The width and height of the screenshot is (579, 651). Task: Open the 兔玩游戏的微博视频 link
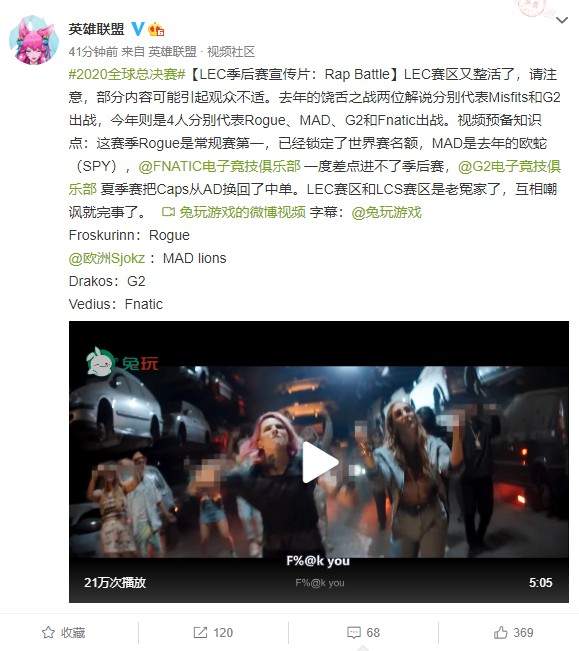click(x=242, y=212)
